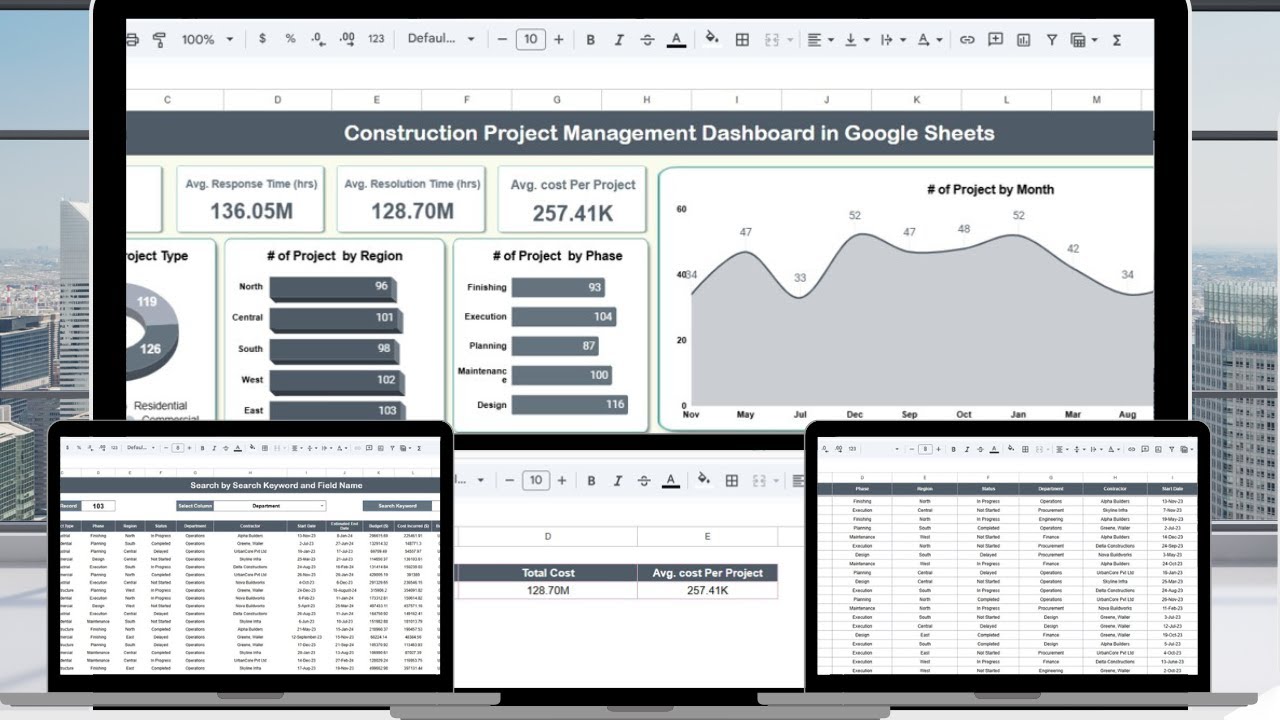Open the 100% zoom dropdown in the dashboard toolbar
Screen dimensions: 1280x720
click(207, 39)
